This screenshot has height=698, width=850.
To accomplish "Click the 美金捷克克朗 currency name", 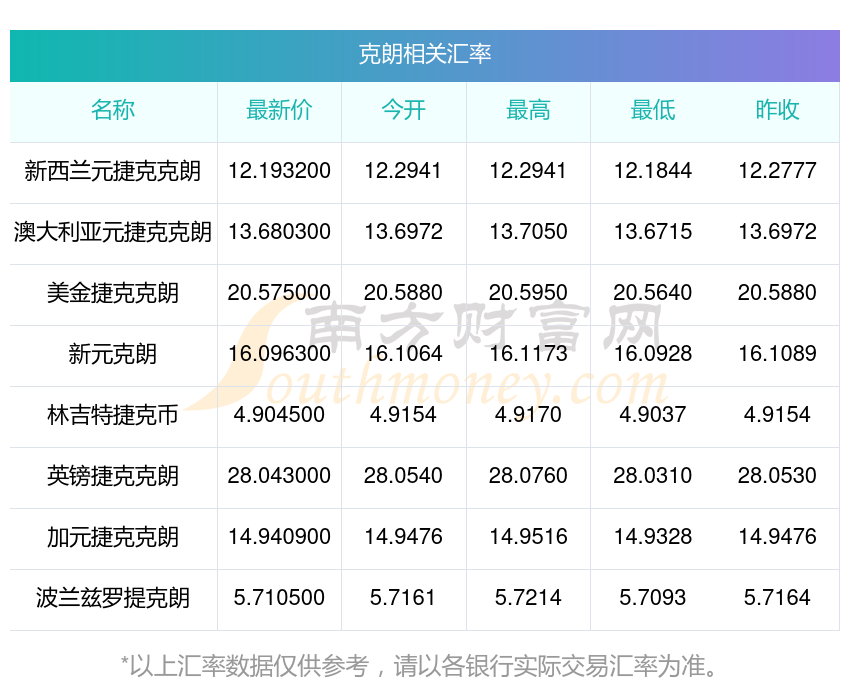I will [x=113, y=293].
